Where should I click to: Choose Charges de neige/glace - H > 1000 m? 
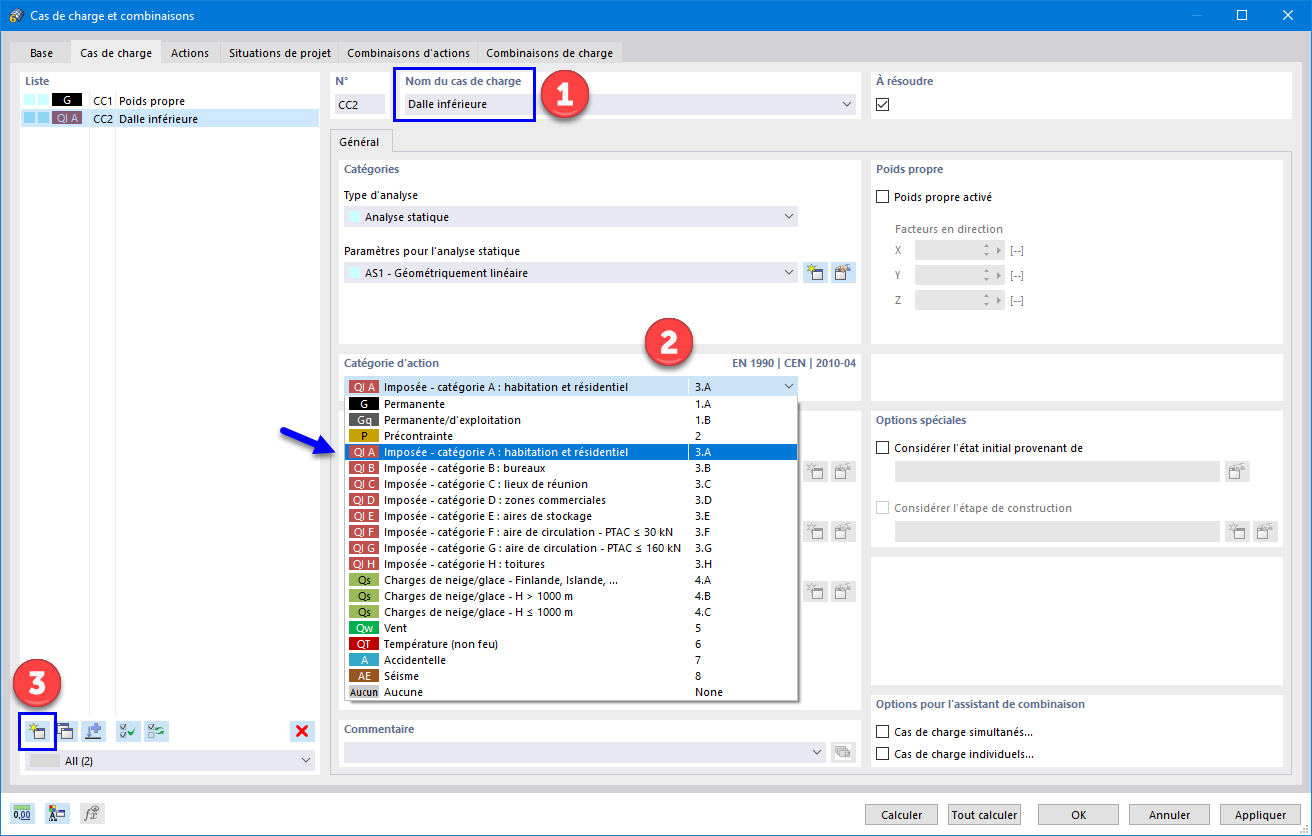pyautogui.click(x=570, y=596)
